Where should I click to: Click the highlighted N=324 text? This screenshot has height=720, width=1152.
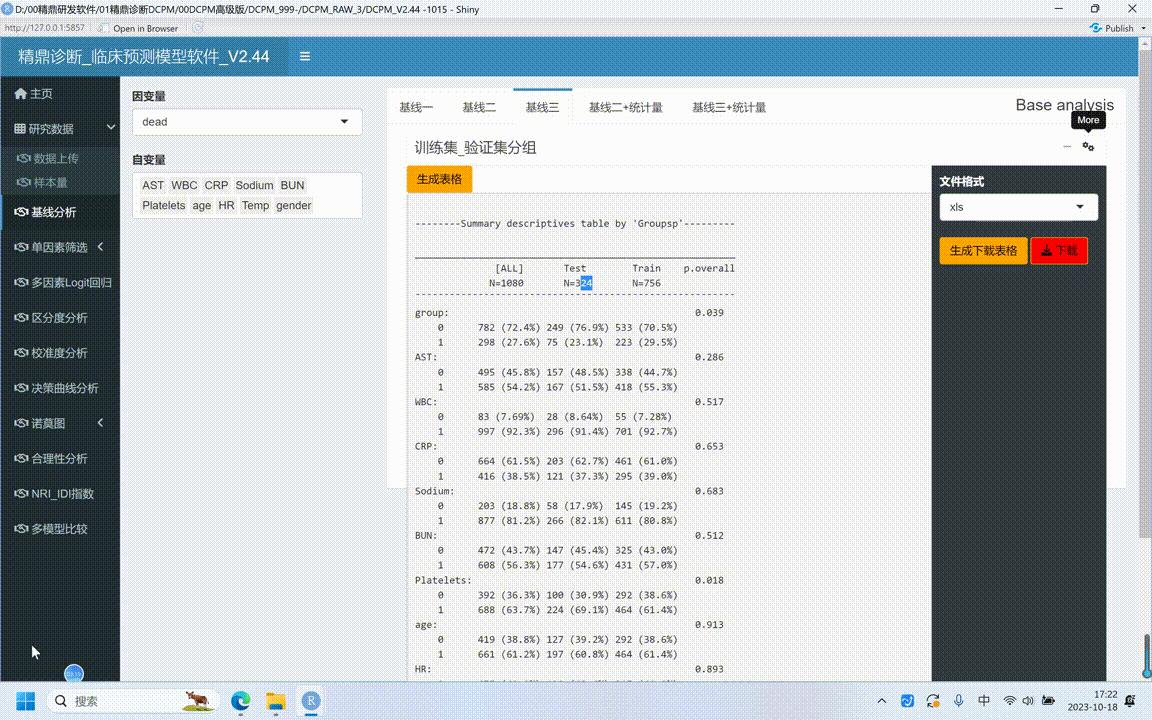tap(577, 284)
